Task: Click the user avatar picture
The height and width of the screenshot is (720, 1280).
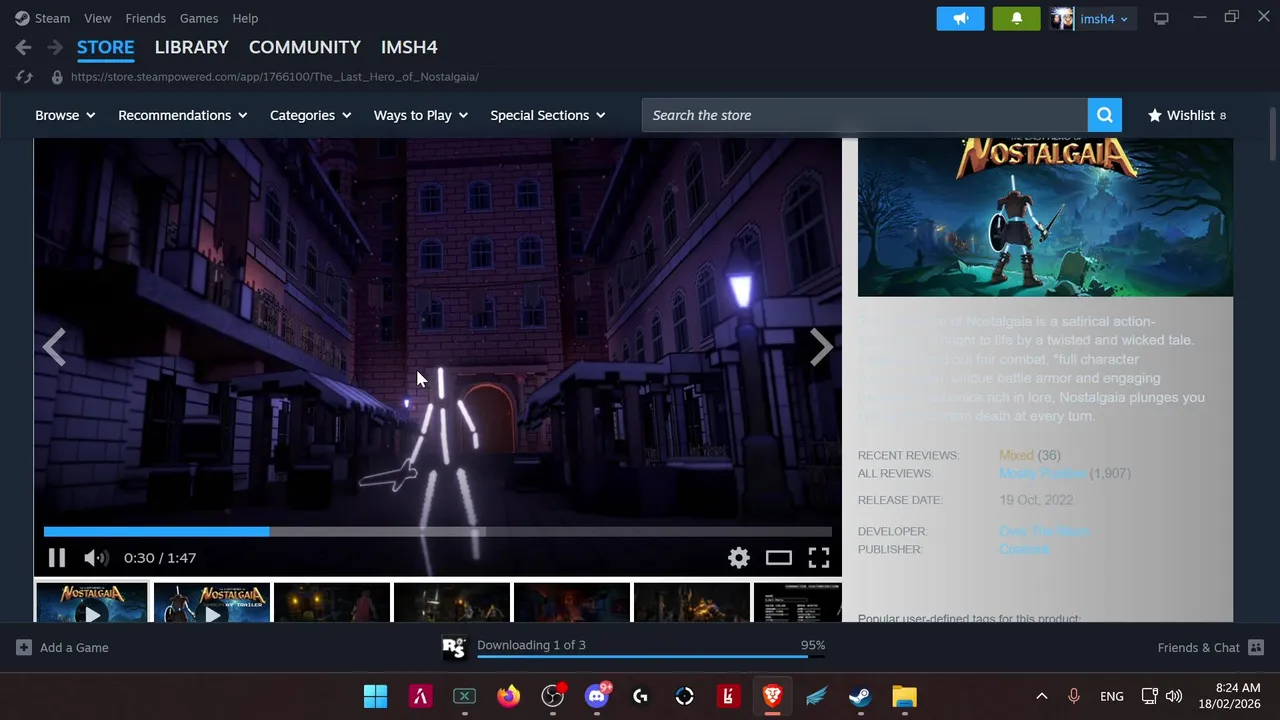Action: [1062, 18]
